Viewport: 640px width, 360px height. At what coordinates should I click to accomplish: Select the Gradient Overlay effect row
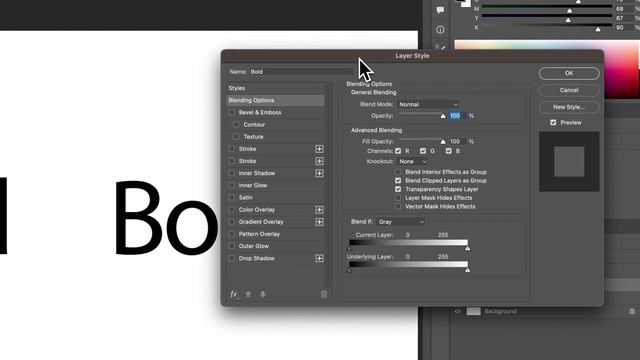coord(275,222)
